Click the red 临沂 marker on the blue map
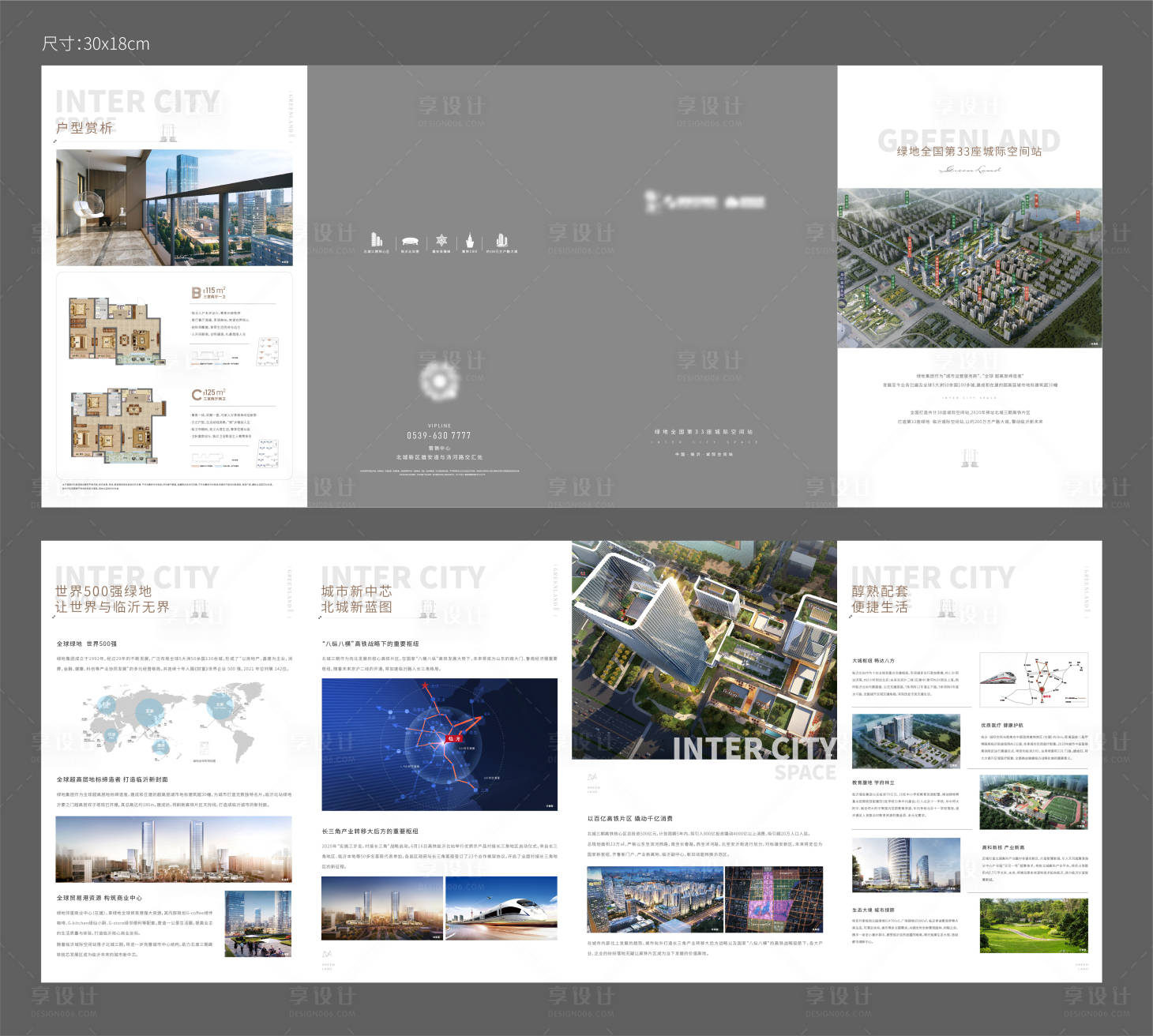 pyautogui.click(x=454, y=739)
